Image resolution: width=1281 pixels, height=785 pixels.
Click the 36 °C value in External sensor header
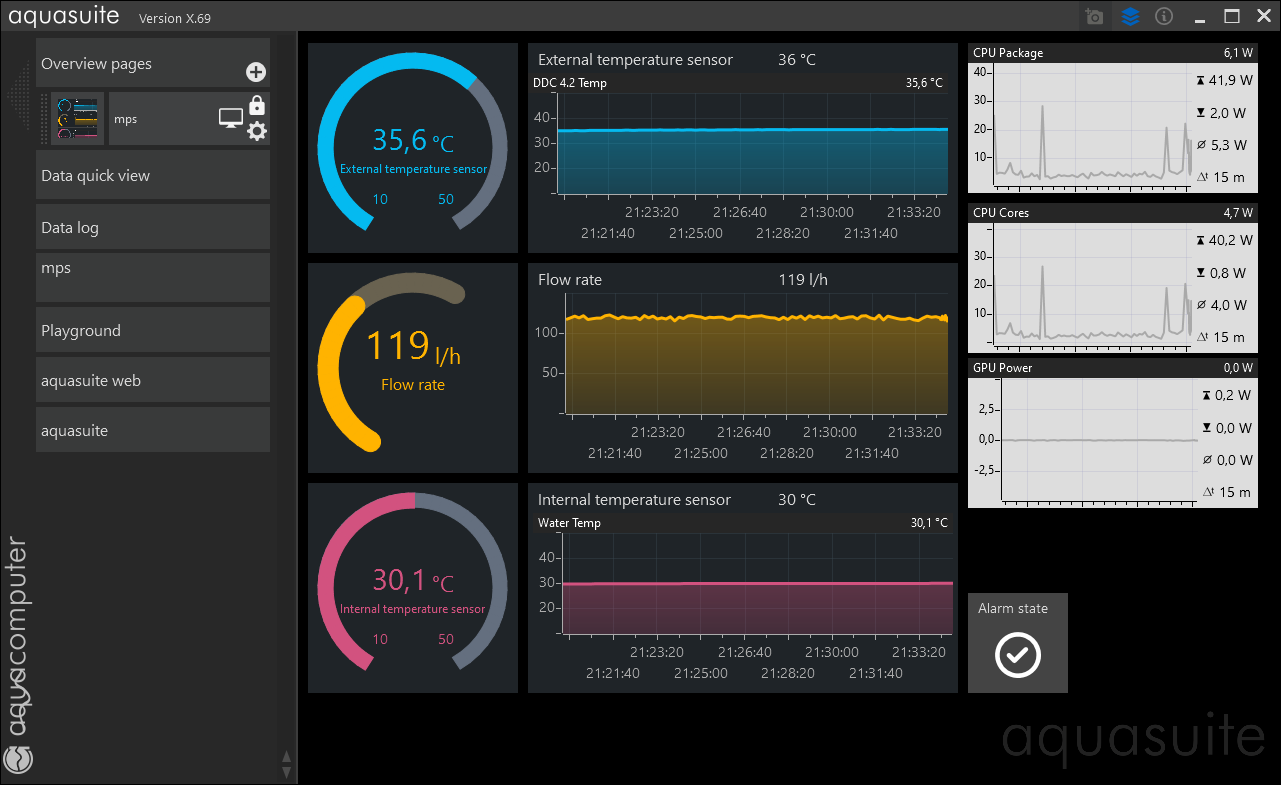click(x=797, y=60)
